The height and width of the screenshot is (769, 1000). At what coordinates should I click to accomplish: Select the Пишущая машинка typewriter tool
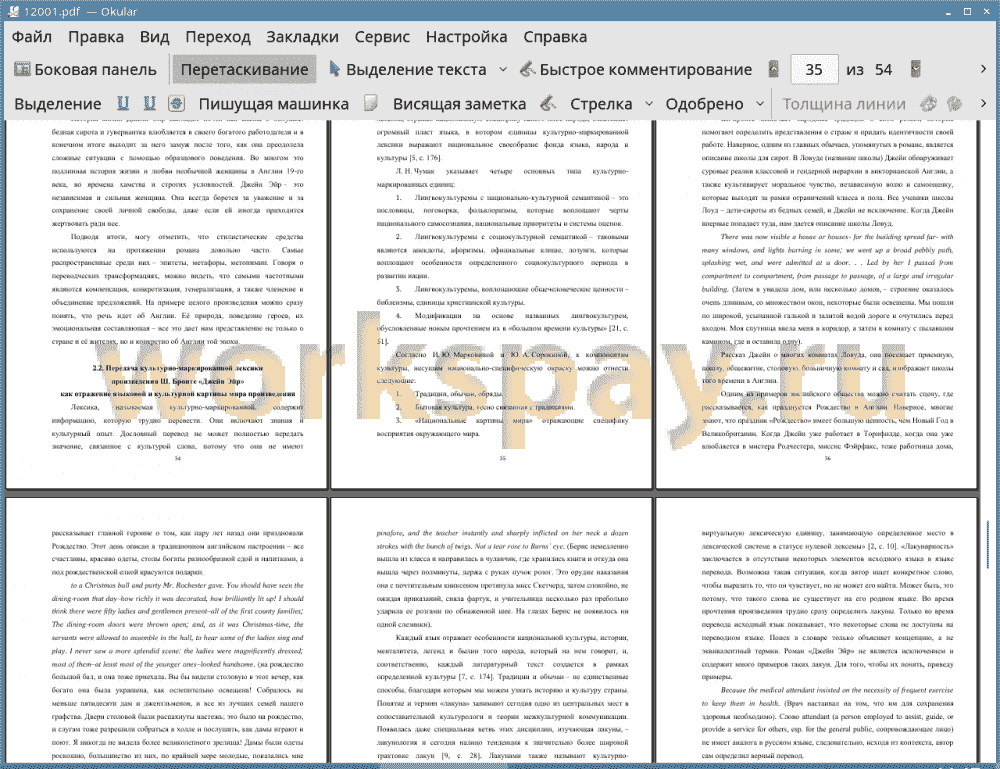[274, 104]
